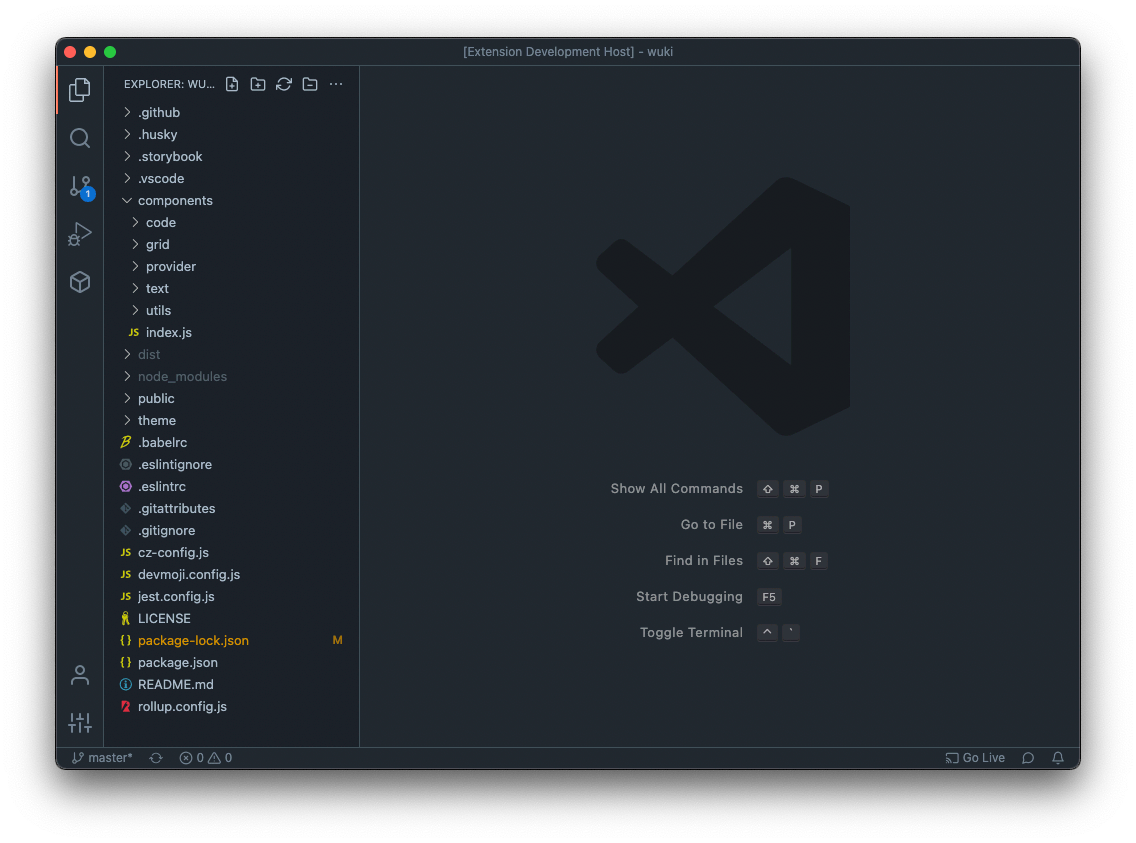The height and width of the screenshot is (843, 1136).
Task: Expand the utils subfolder
Action: 232,310
